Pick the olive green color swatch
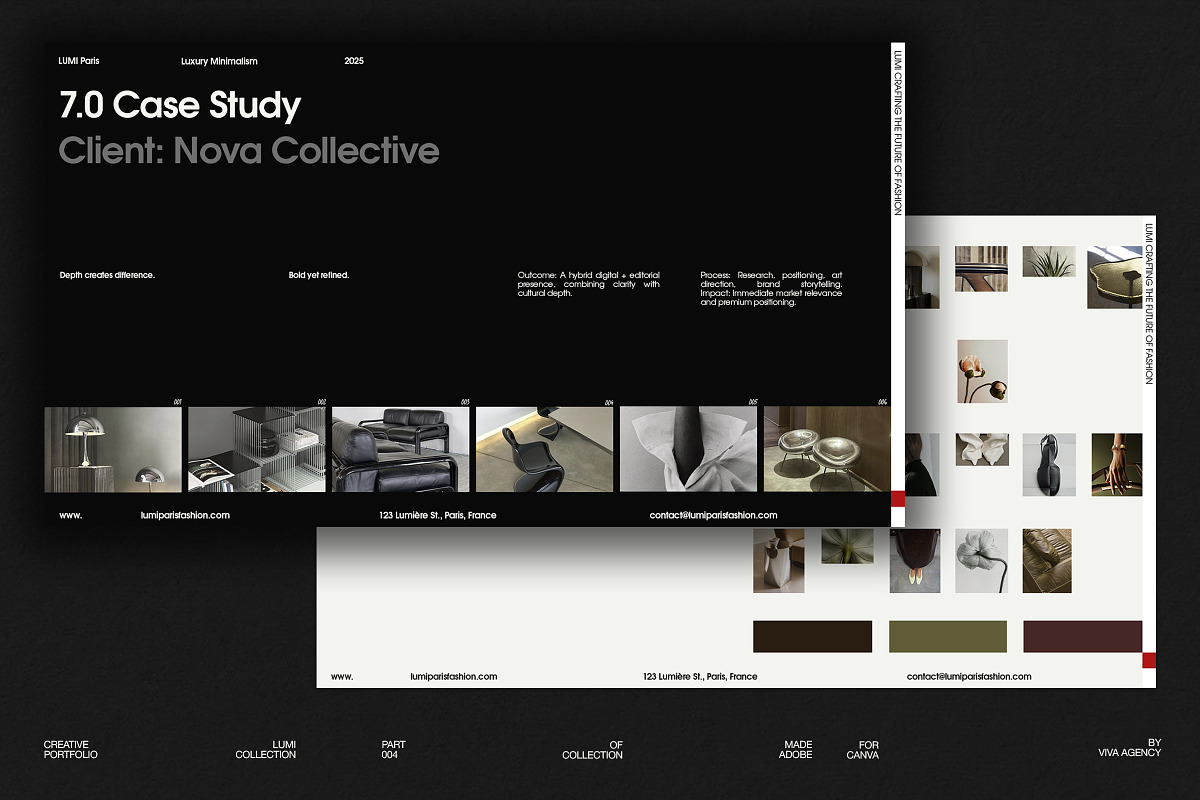Image resolution: width=1200 pixels, height=800 pixels. pyautogui.click(x=948, y=636)
